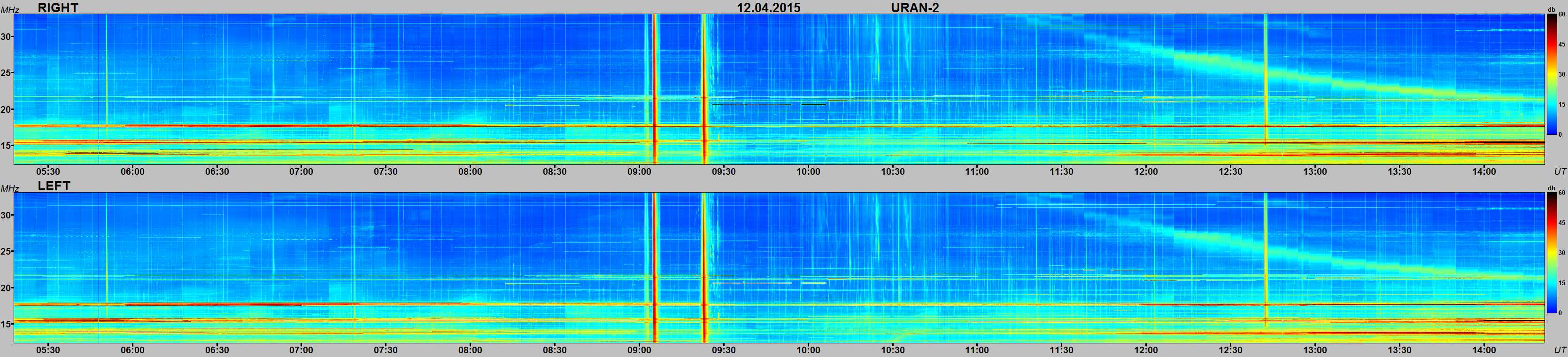Click the URAN-2 telescope label
Viewport: 1568px width, 357px height.
pyautogui.click(x=914, y=8)
